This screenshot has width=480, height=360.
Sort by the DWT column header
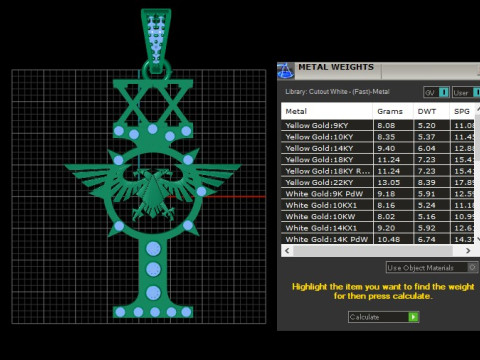(431, 111)
